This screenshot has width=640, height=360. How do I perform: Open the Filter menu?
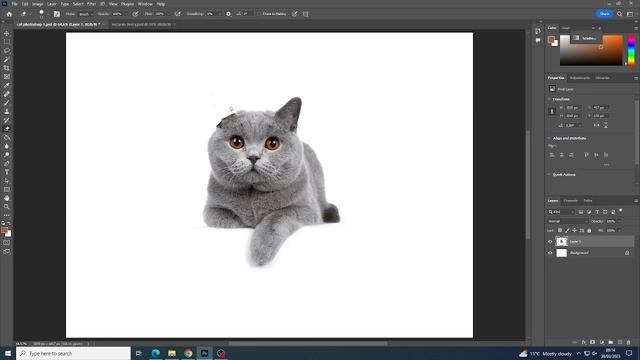91,4
